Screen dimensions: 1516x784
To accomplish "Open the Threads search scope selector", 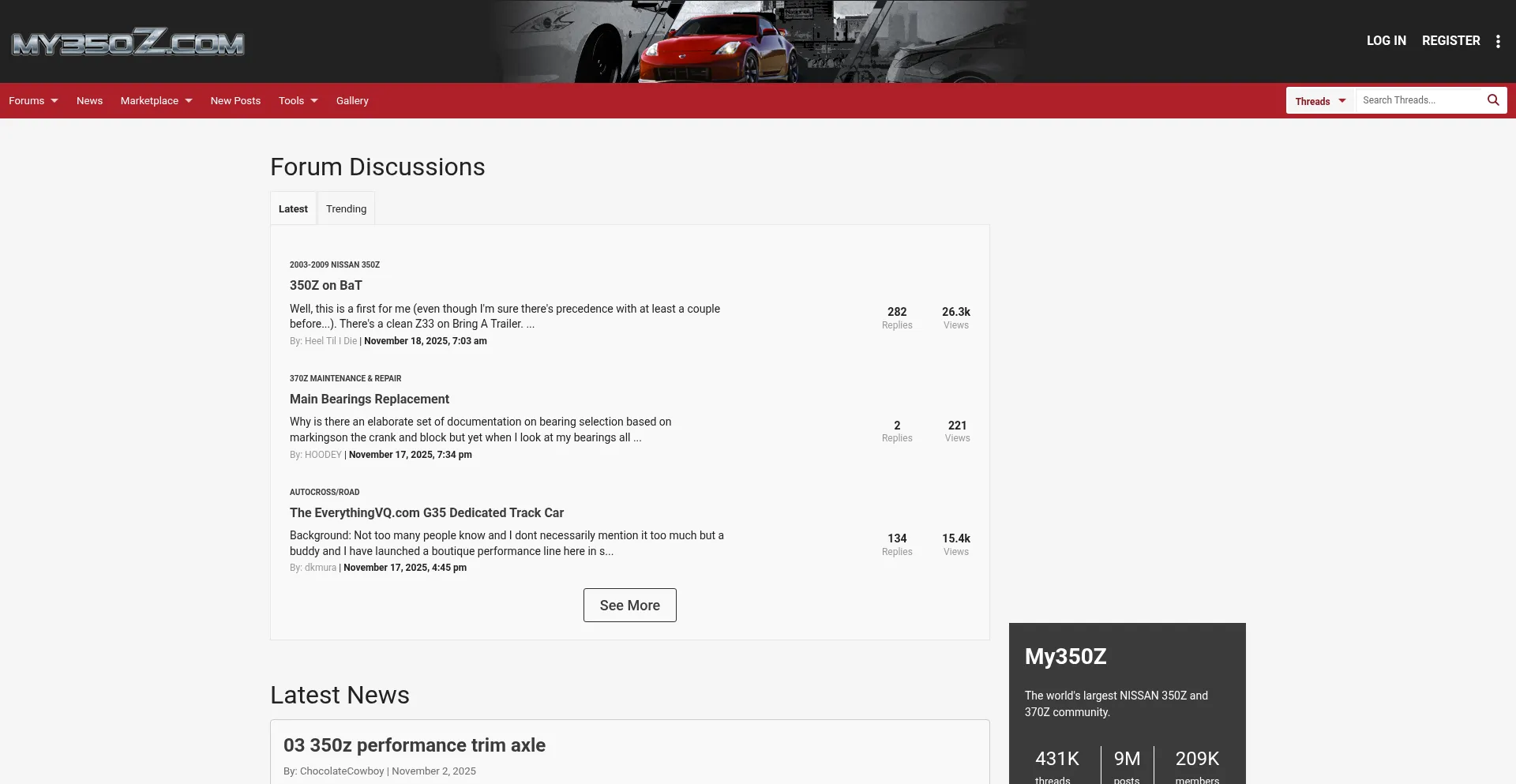I will (x=1320, y=101).
